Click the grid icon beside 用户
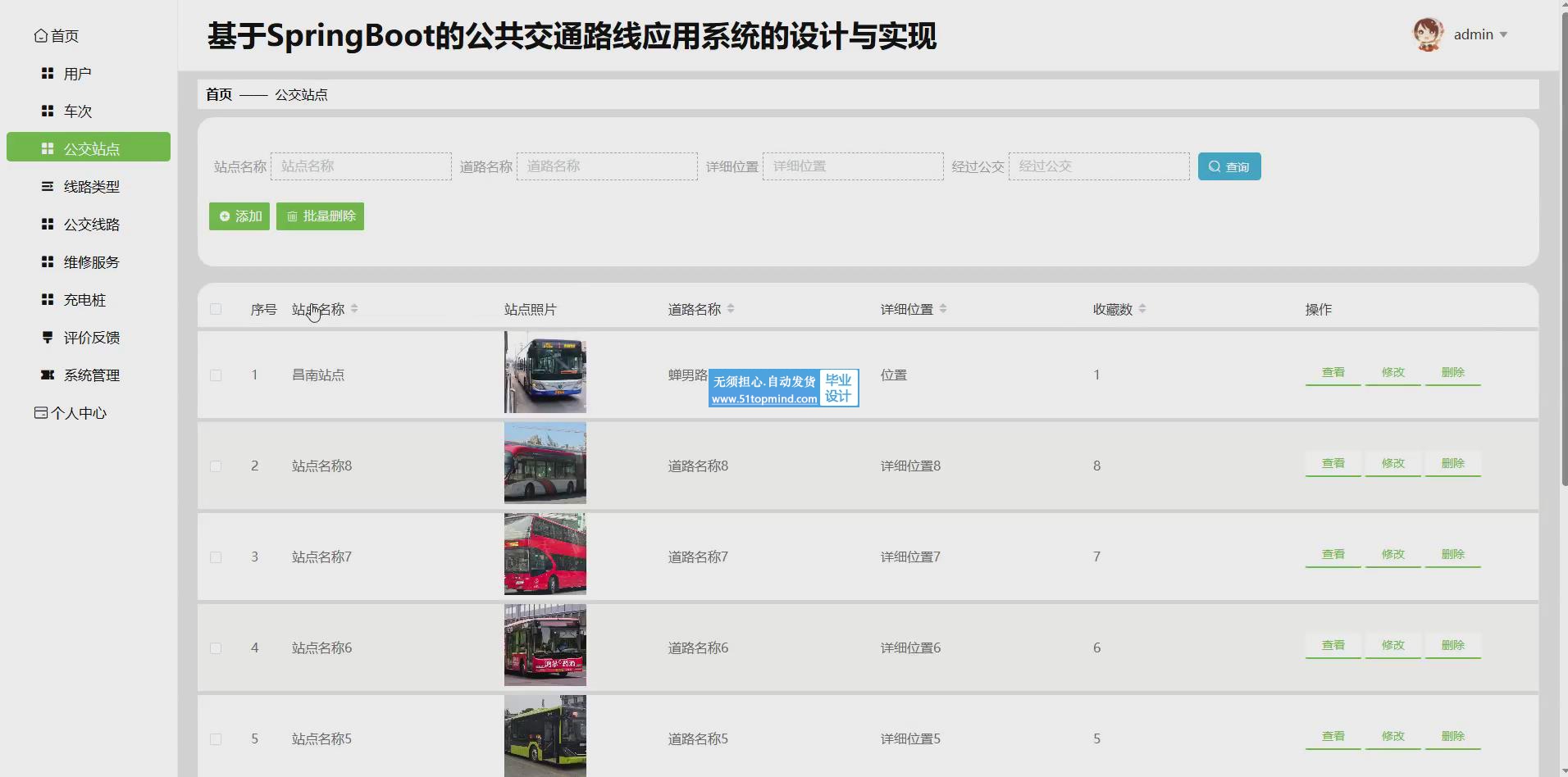The image size is (1568, 777). 48,74
